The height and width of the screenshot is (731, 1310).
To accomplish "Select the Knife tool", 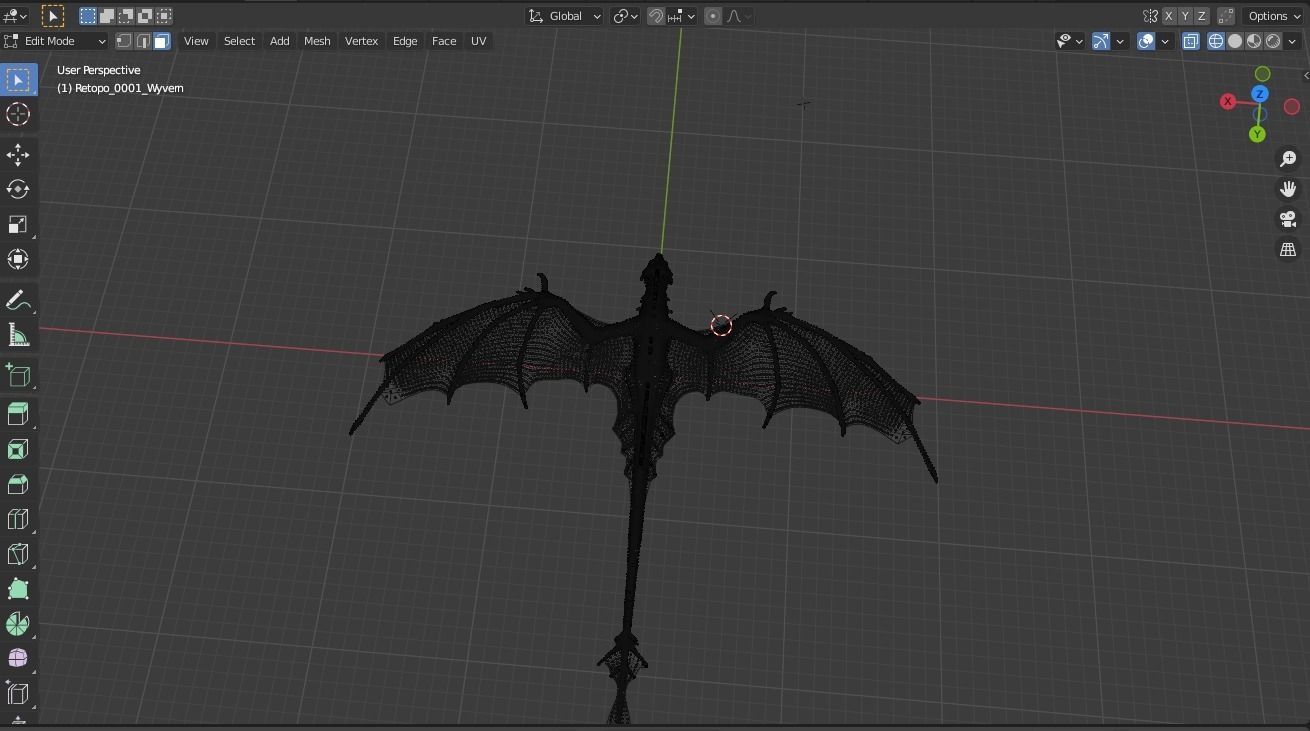I will [18, 554].
